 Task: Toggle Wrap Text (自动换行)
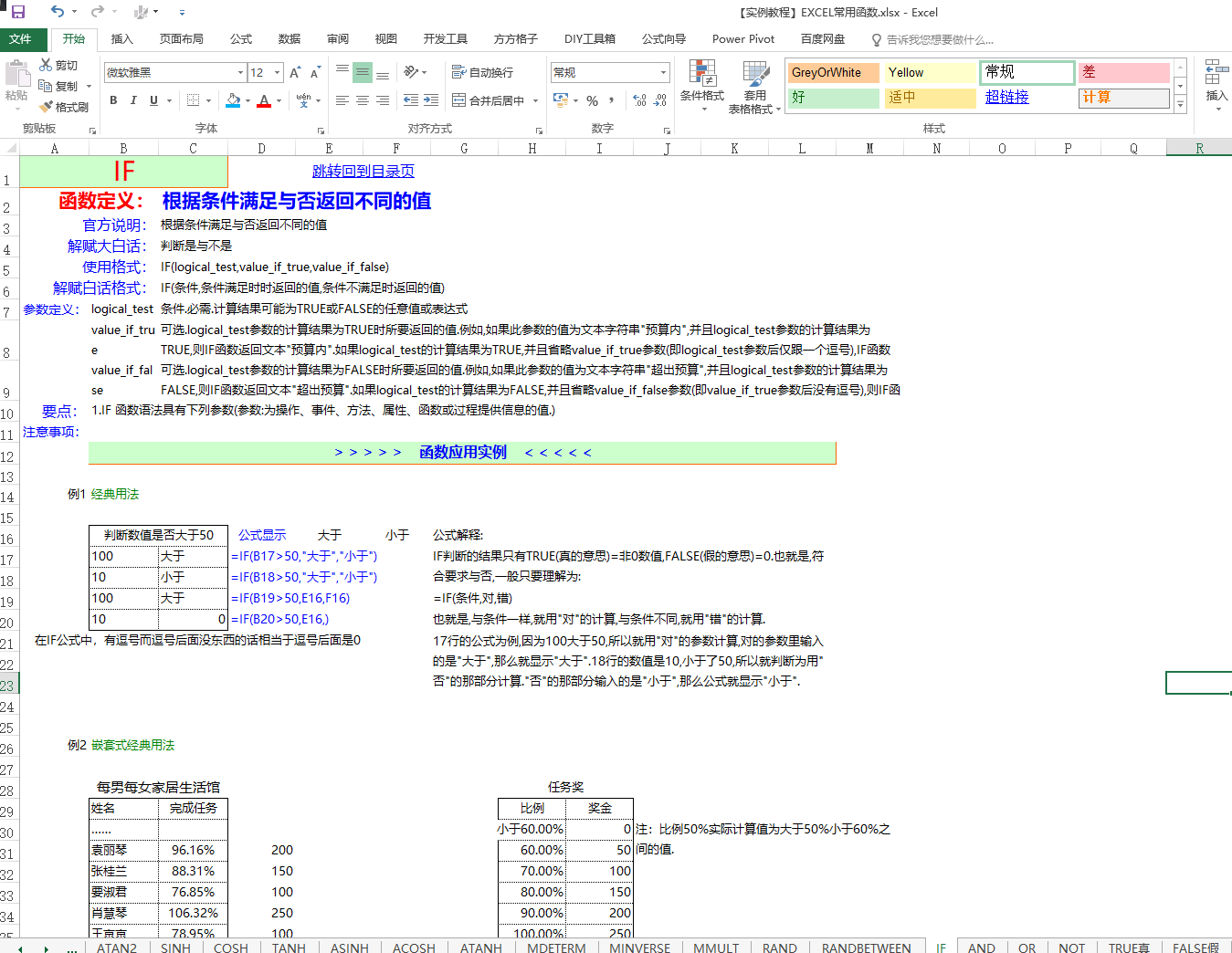[x=482, y=72]
